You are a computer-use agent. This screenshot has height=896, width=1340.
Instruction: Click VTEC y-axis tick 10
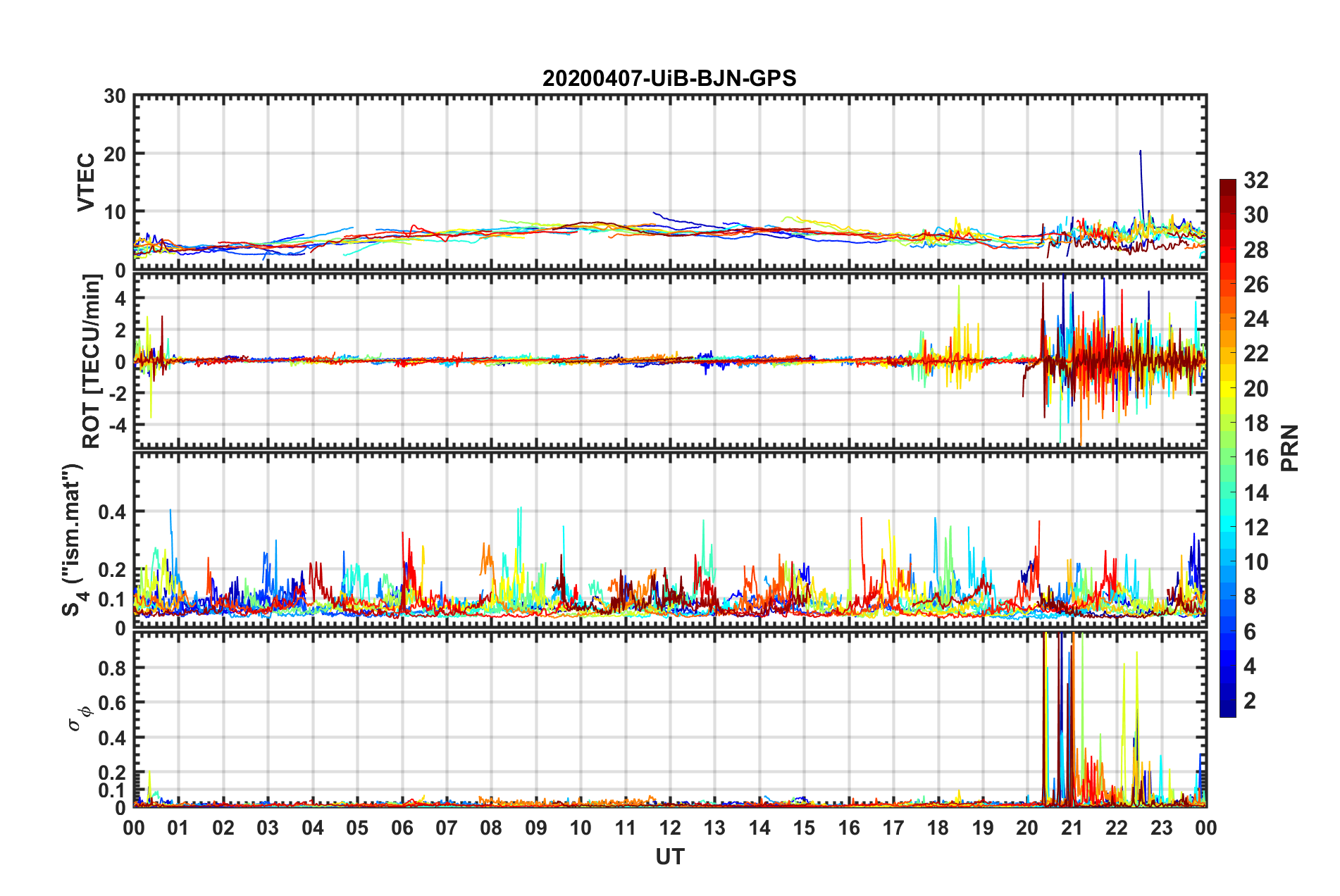point(115,212)
